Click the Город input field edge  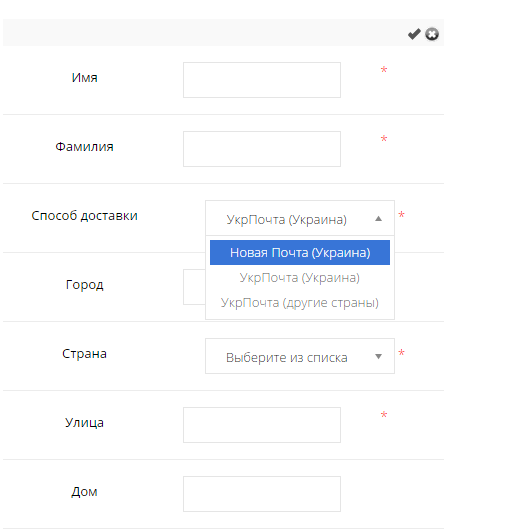pyautogui.click(x=194, y=287)
